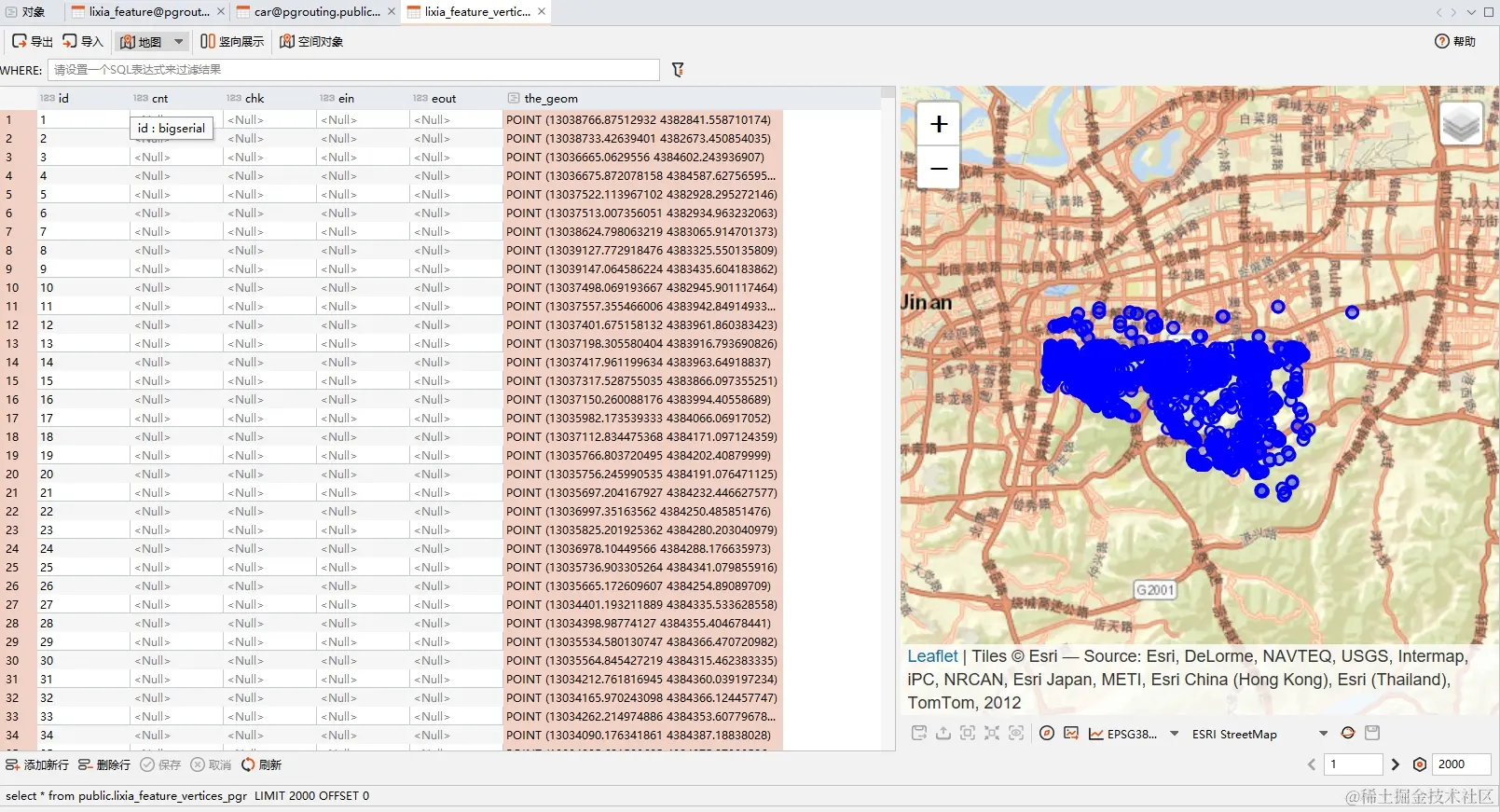Click 取消 cancel button
This screenshot has height=812, width=1500.
[x=211, y=764]
